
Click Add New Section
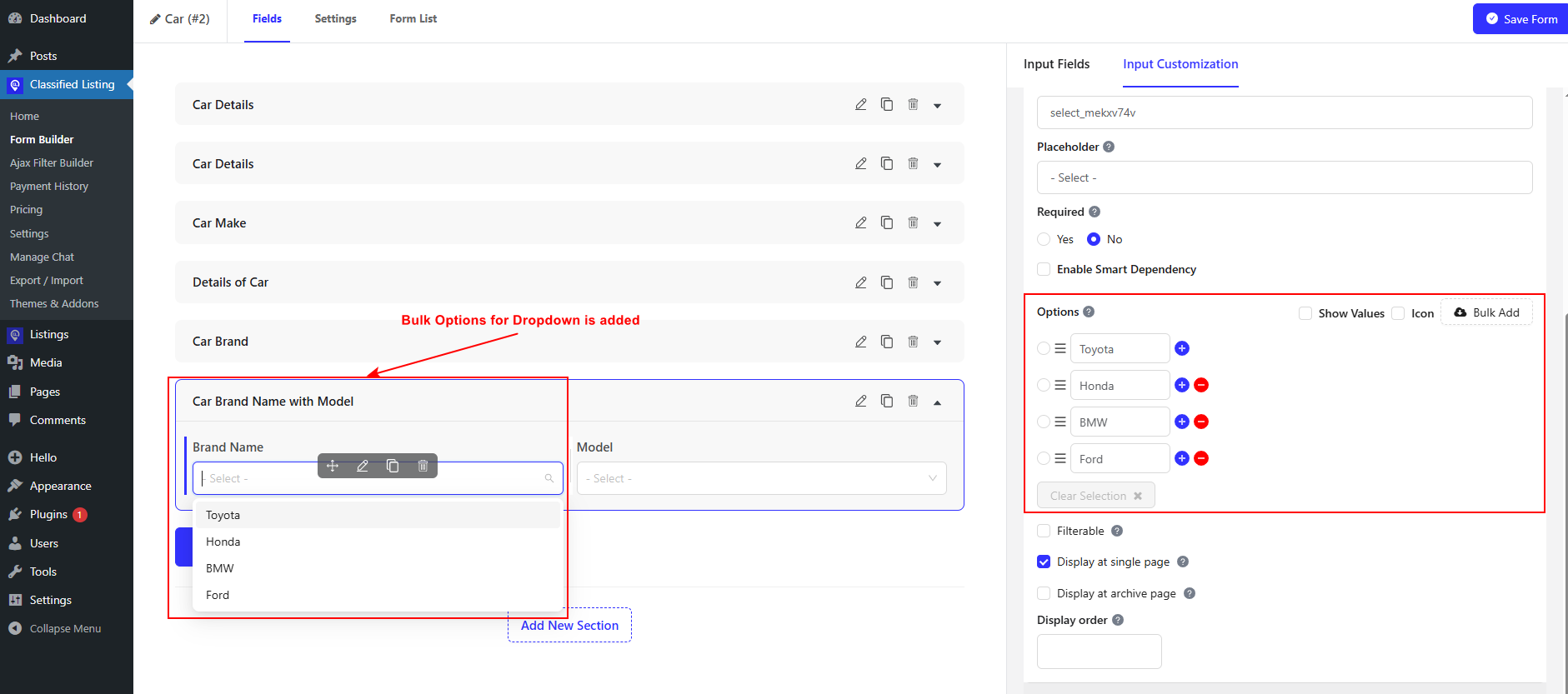(x=569, y=625)
